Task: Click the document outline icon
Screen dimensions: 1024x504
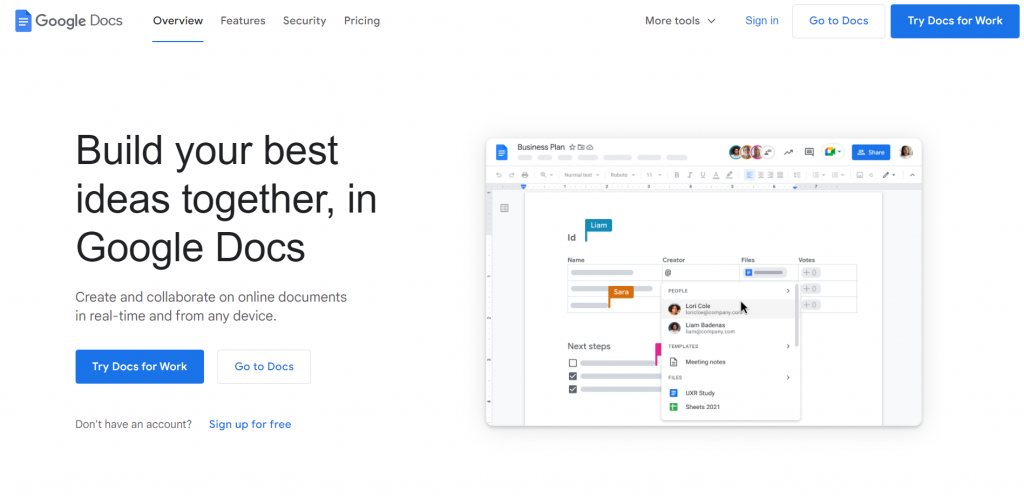Action: click(504, 208)
